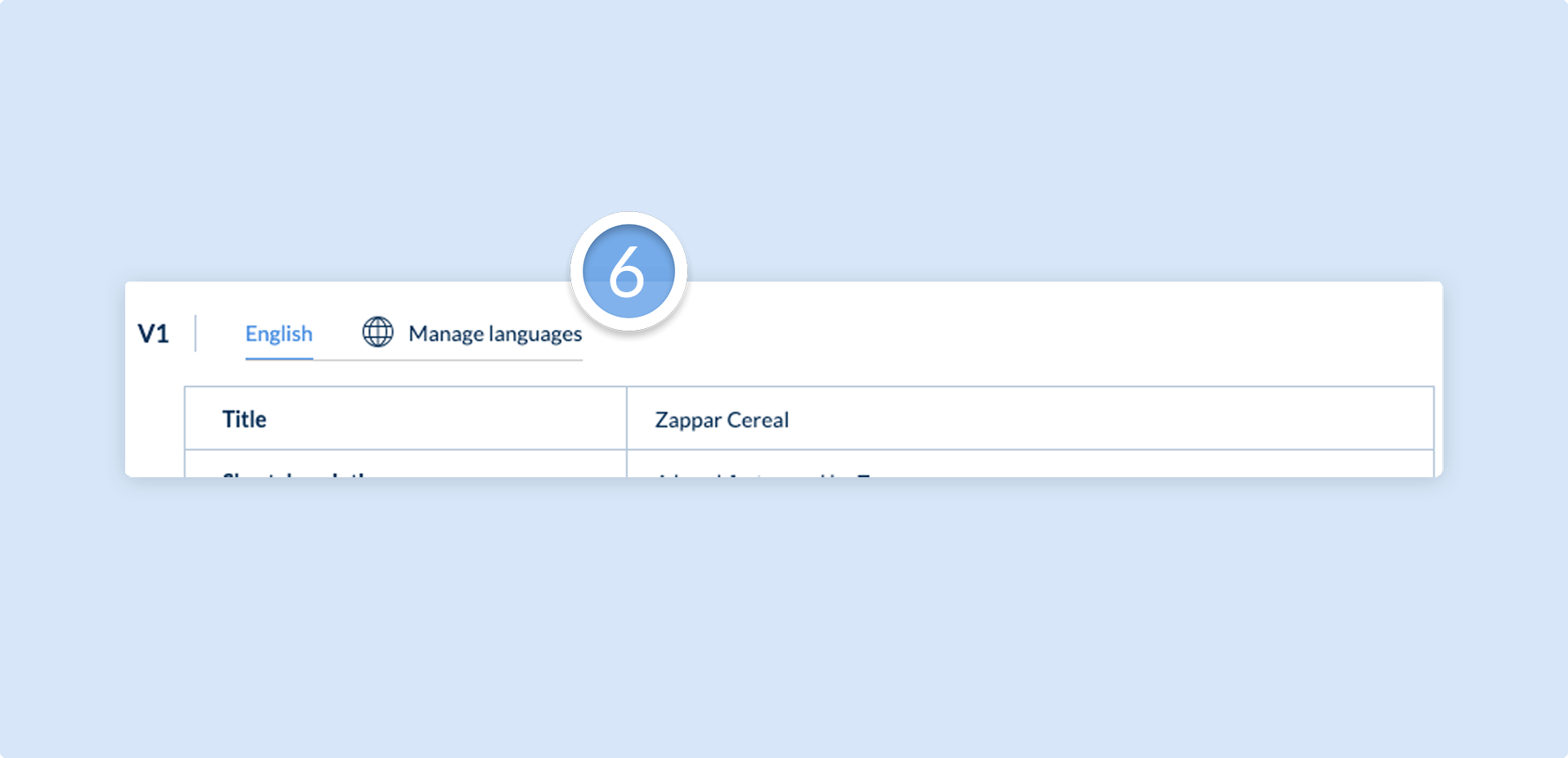Click white margin left of the Title row
Image resolution: width=1568 pixels, height=758 pixels.
(x=155, y=418)
